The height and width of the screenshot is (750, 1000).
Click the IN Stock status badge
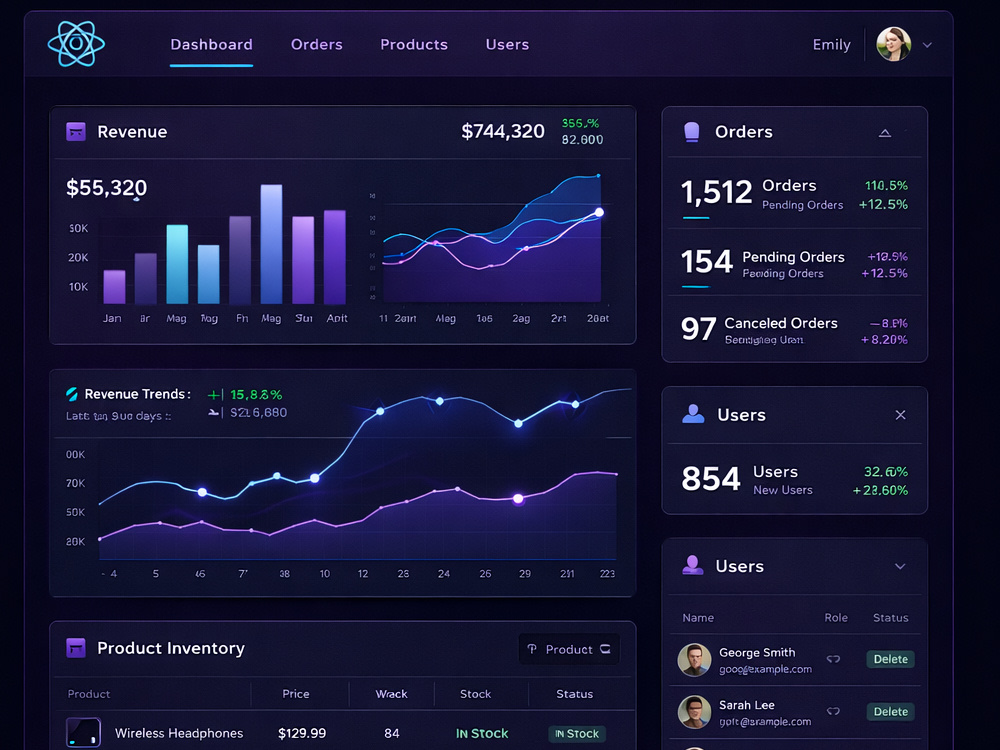pyautogui.click(x=577, y=734)
